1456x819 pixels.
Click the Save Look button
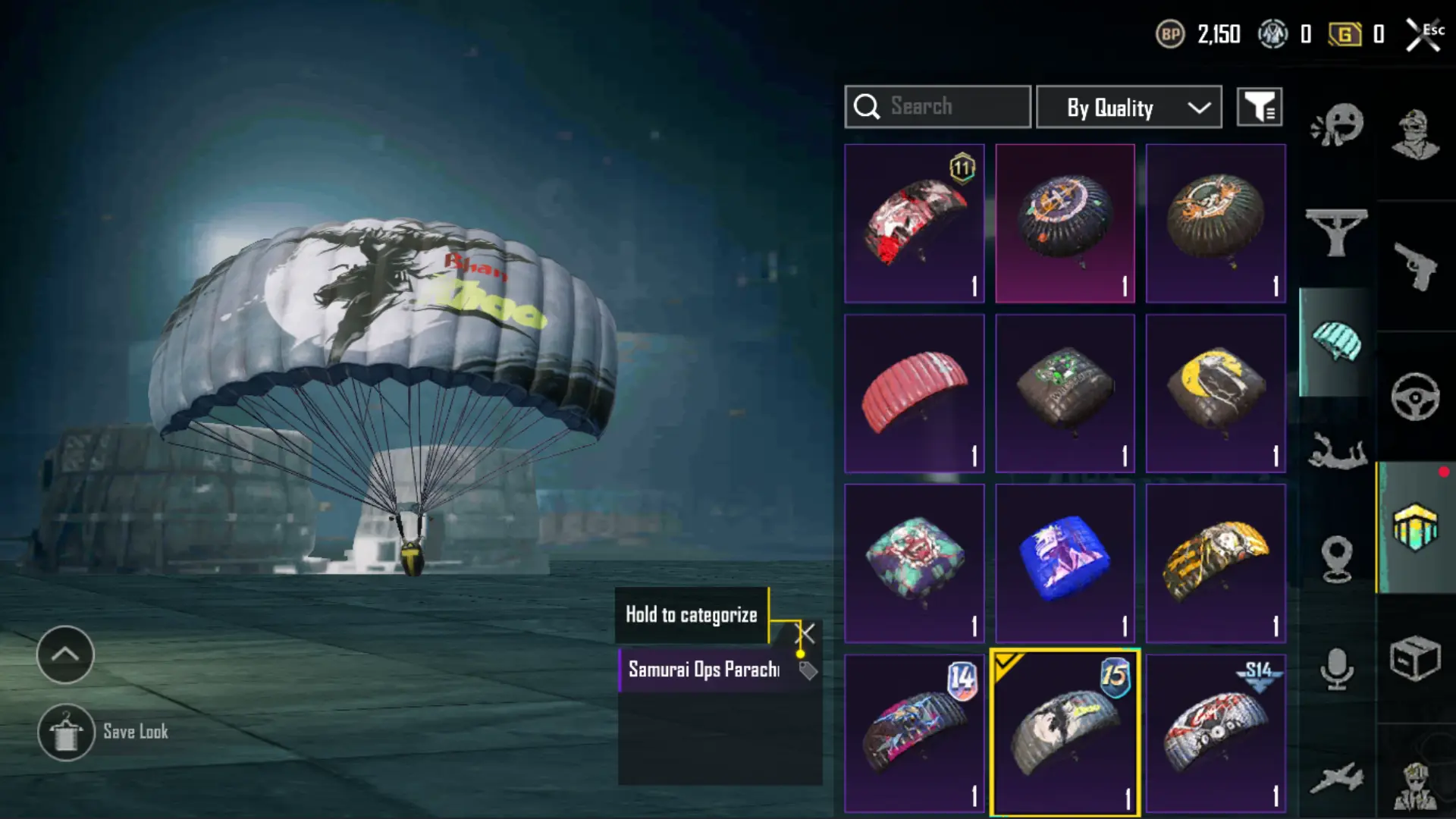click(103, 733)
